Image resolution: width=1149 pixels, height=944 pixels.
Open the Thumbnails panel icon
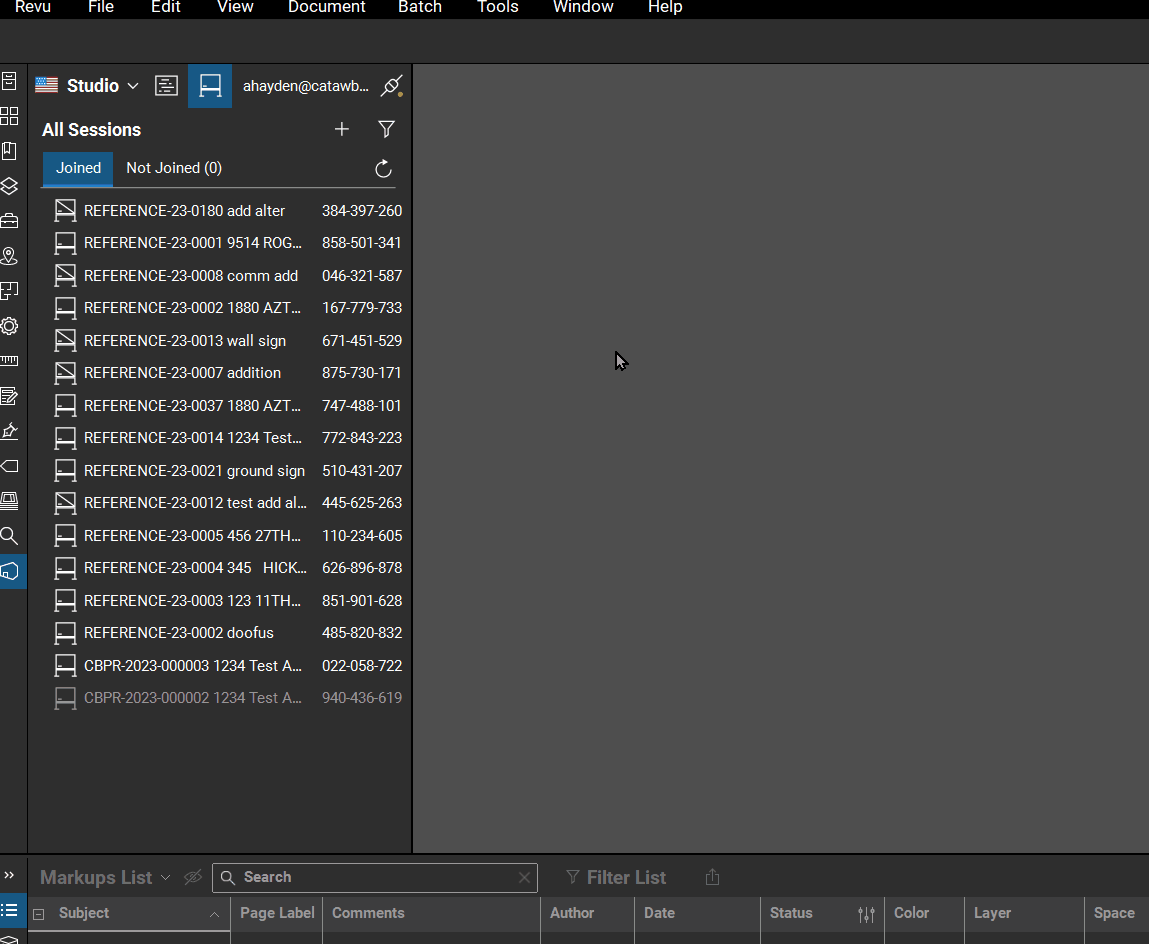click(9, 116)
